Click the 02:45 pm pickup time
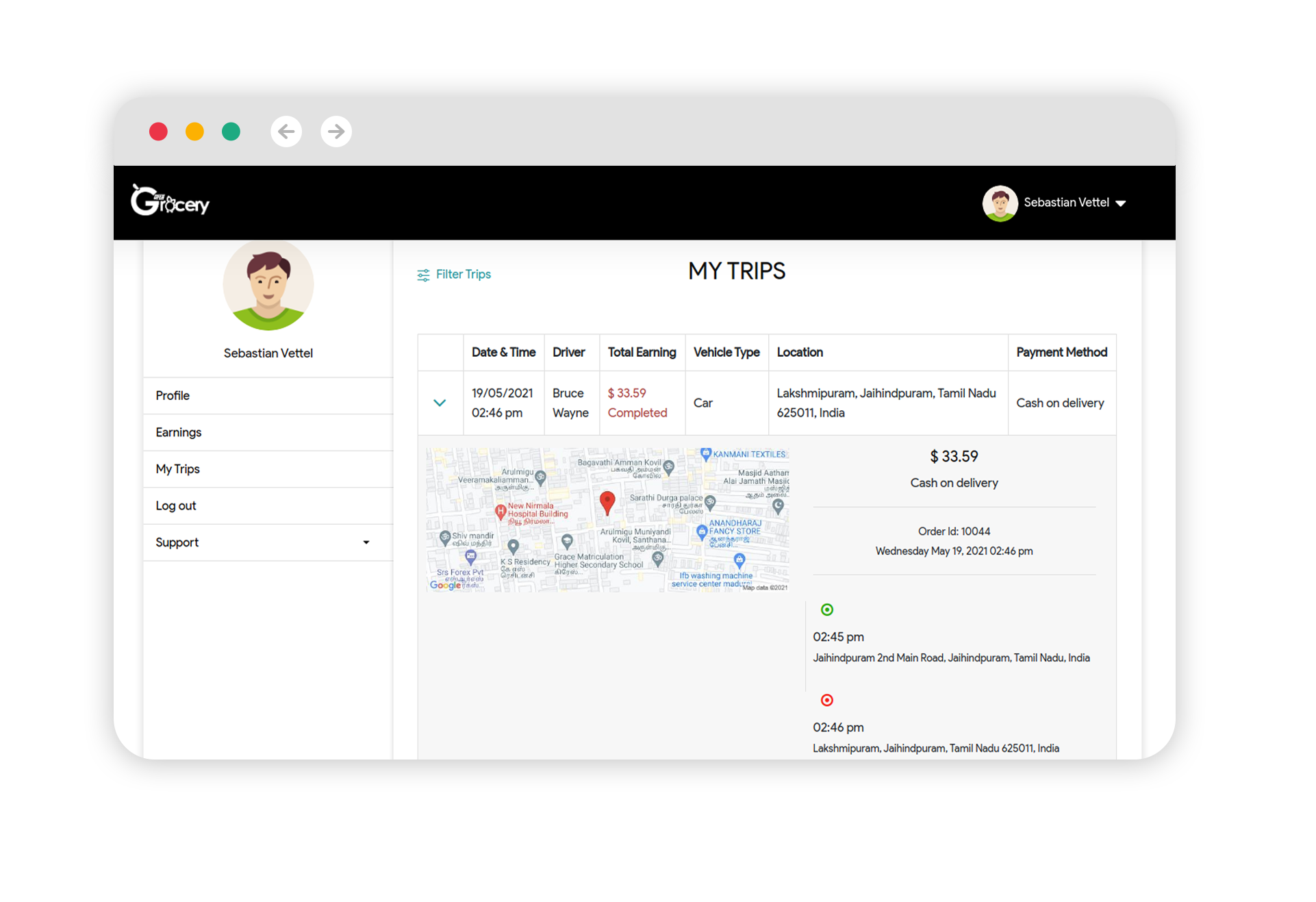The height and width of the screenshot is (902, 1316). pos(838,637)
